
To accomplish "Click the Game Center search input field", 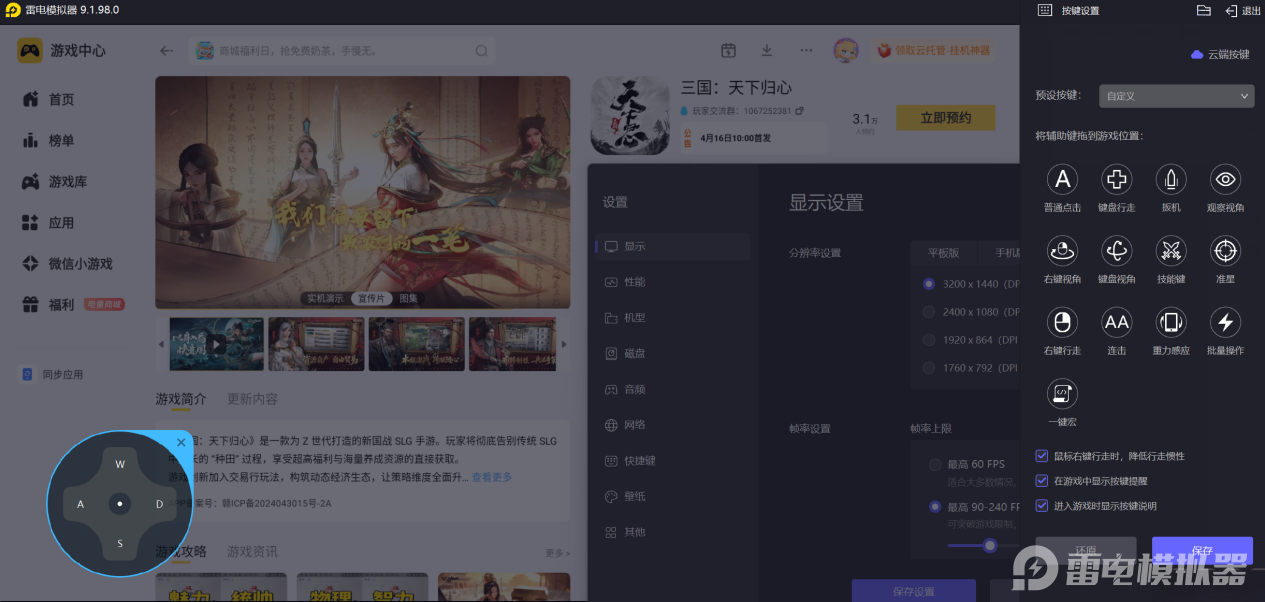I will click(x=344, y=51).
